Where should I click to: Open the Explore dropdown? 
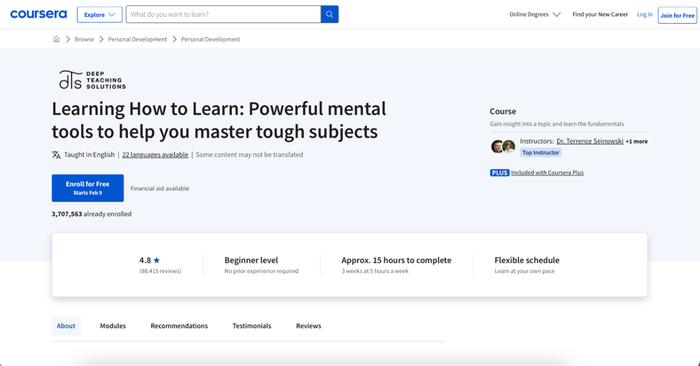pos(100,15)
